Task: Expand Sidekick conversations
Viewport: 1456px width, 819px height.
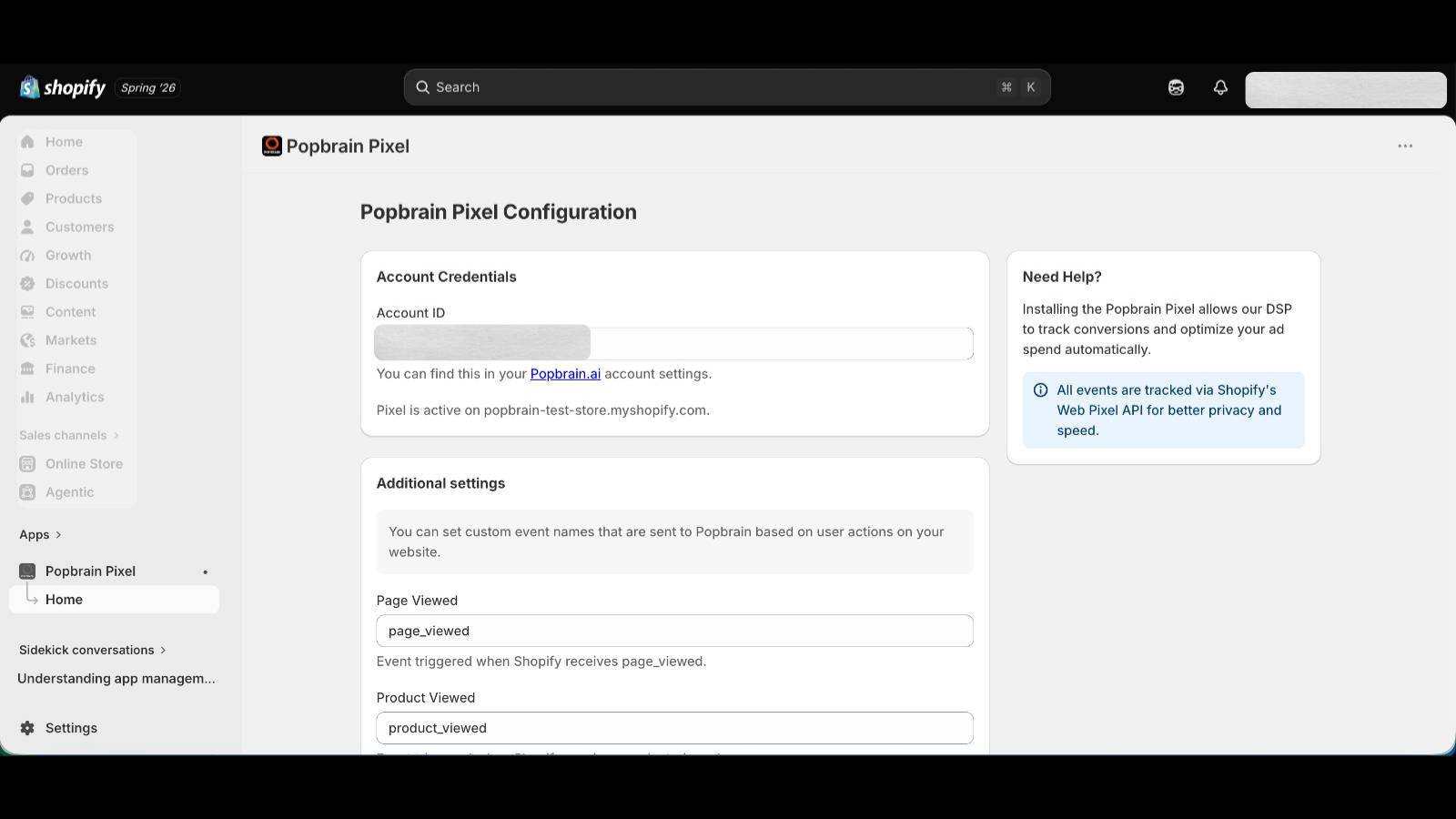Action: tap(93, 650)
